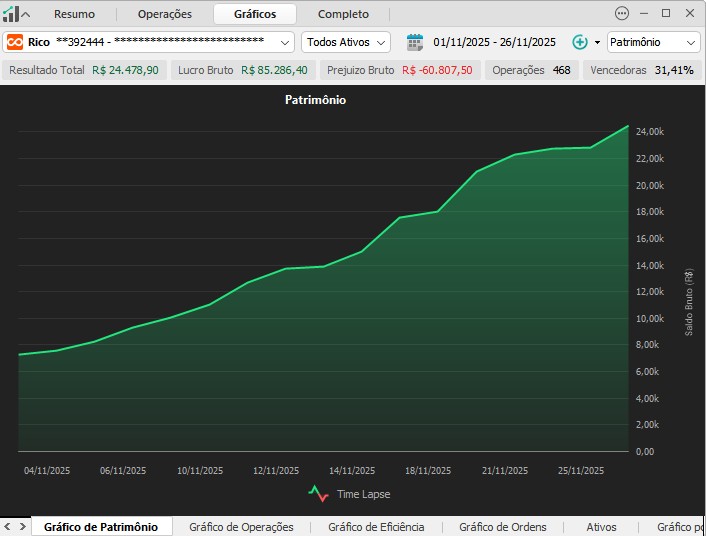The width and height of the screenshot is (706, 536).
Task: Expand the Rico account dropdown
Action: point(283,42)
